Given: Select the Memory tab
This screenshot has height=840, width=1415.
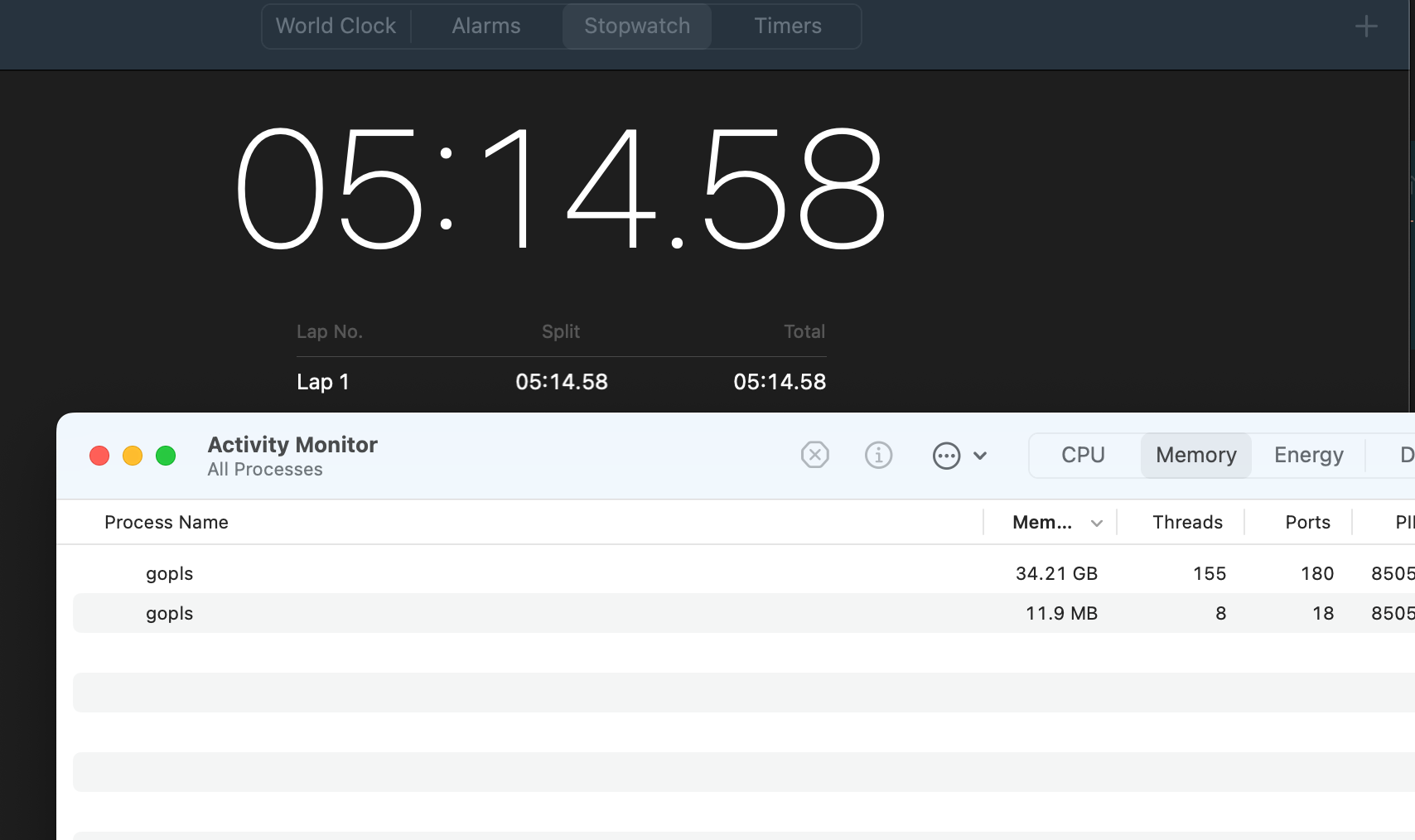Looking at the screenshot, I should 1195,456.
